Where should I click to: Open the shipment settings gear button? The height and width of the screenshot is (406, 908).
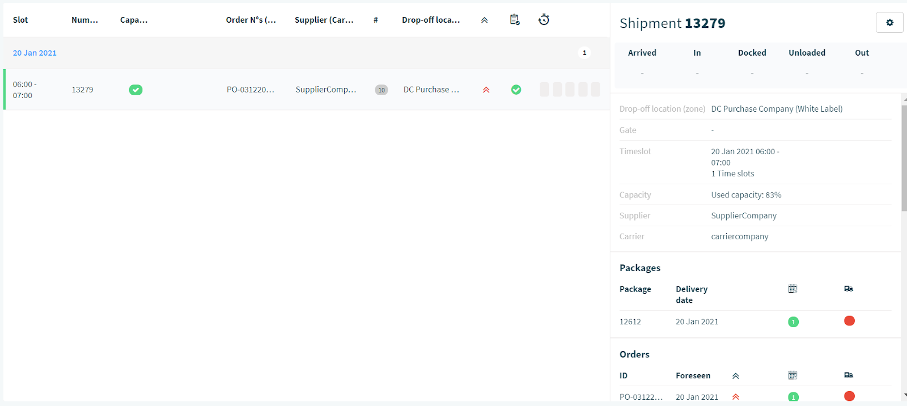[x=889, y=23]
